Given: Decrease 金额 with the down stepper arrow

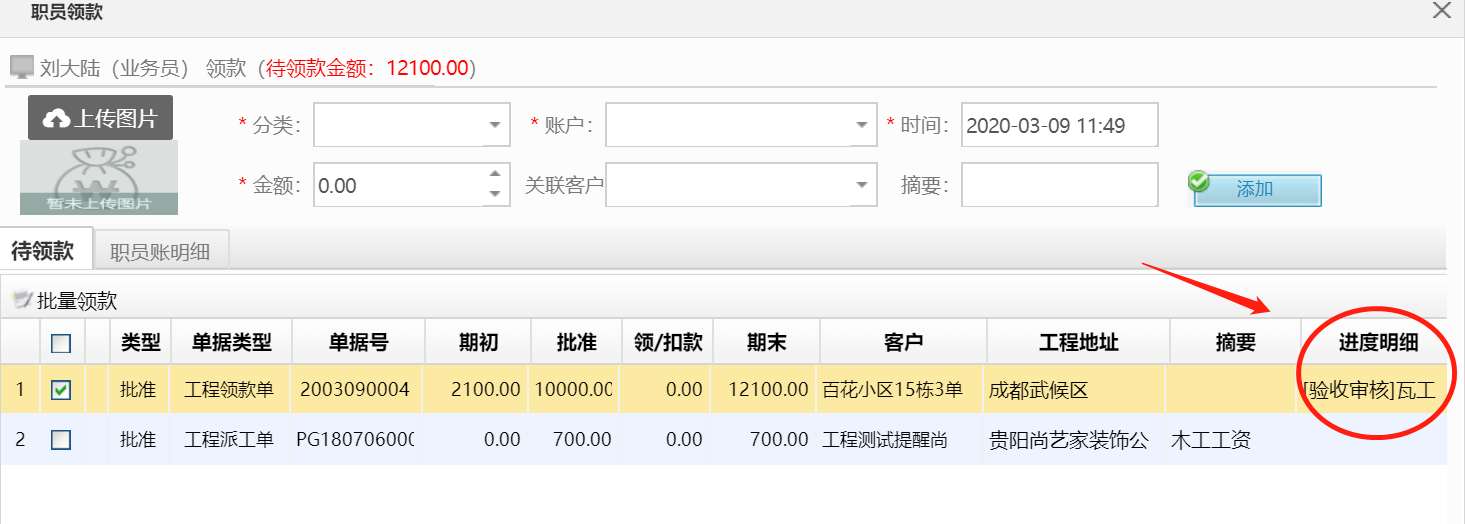Looking at the screenshot, I should [494, 195].
